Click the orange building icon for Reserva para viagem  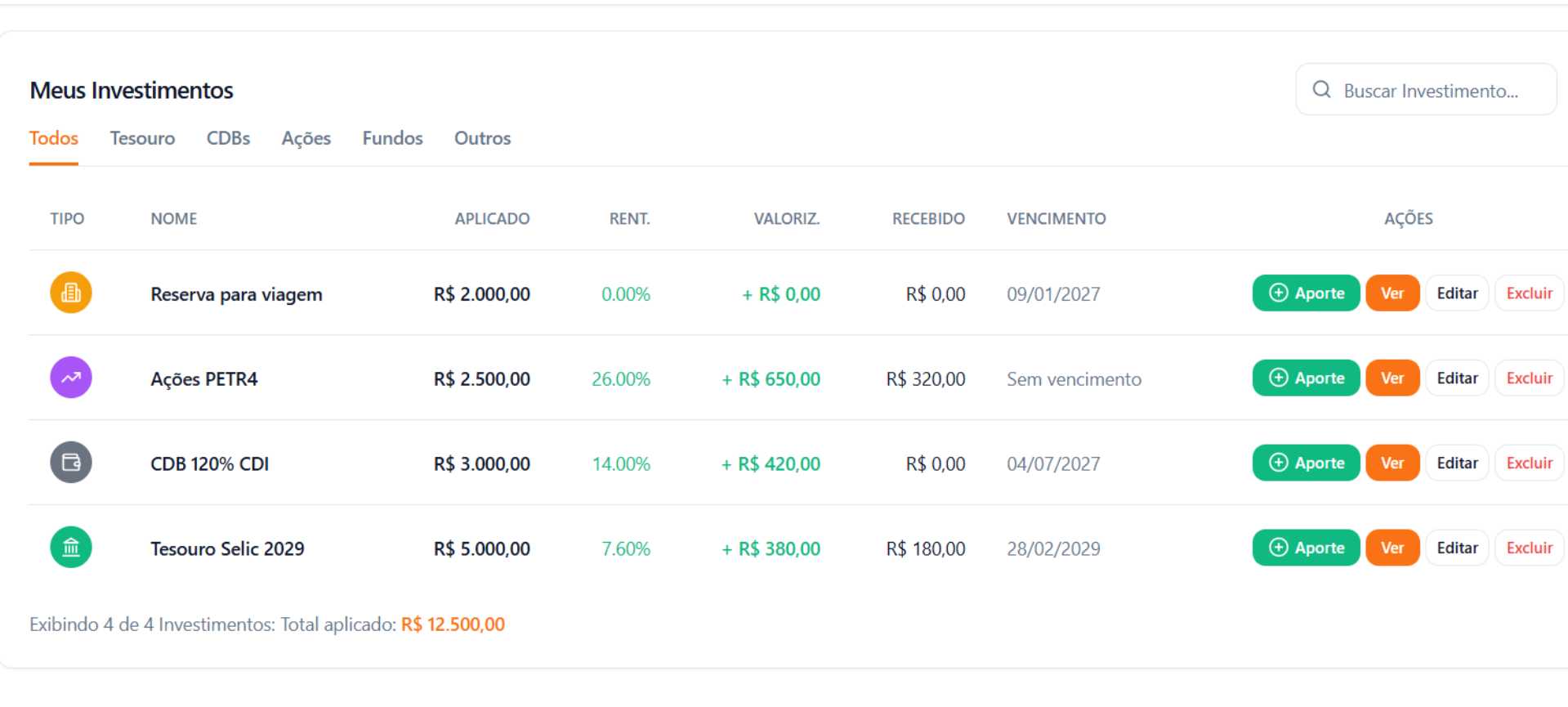pos(71,293)
